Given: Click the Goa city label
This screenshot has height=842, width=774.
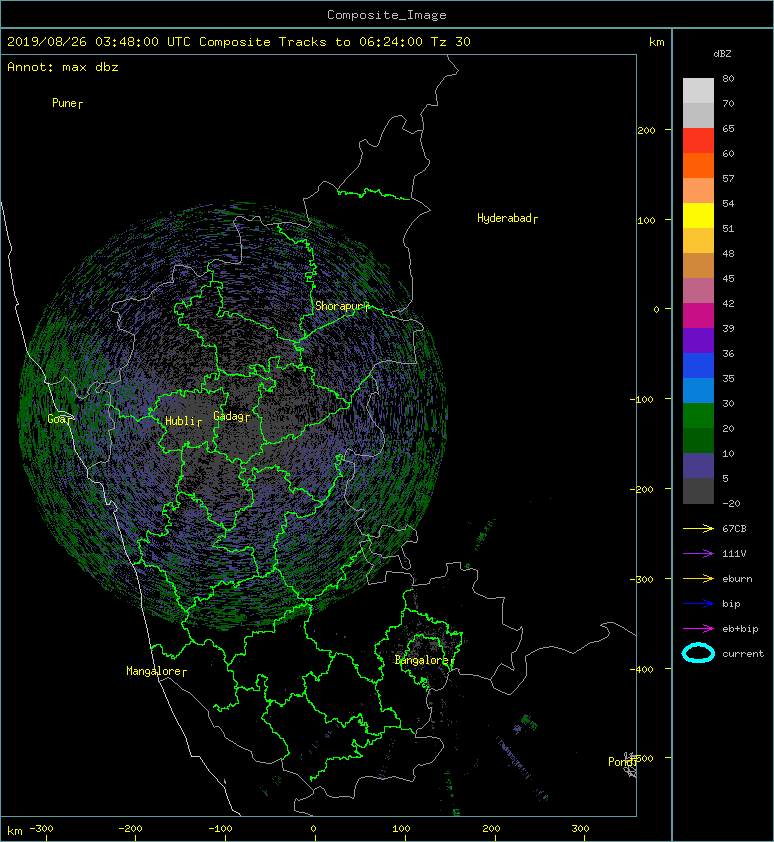Looking at the screenshot, I should point(59,419).
